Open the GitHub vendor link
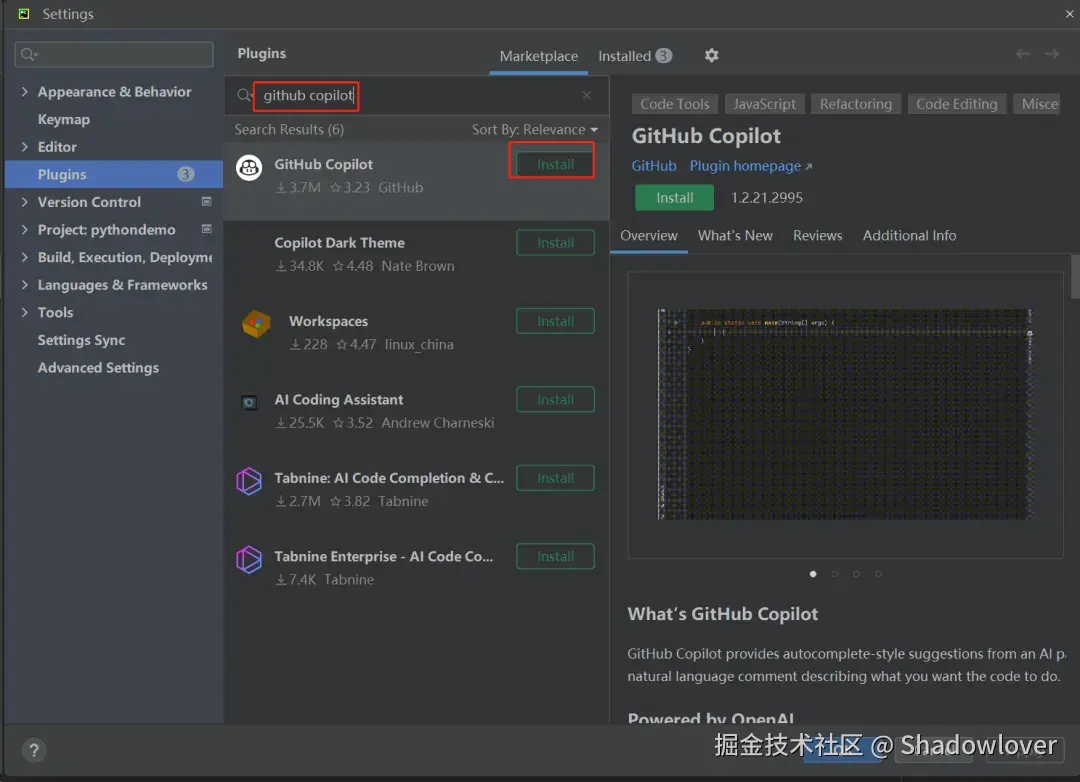1080x782 pixels. click(654, 166)
